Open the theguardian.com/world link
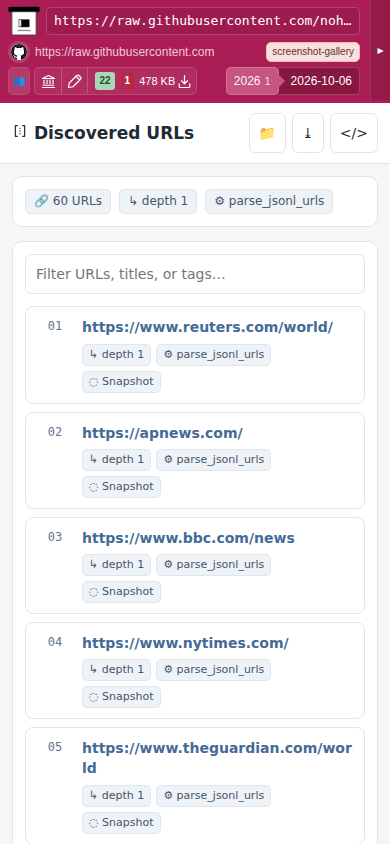 click(217, 758)
